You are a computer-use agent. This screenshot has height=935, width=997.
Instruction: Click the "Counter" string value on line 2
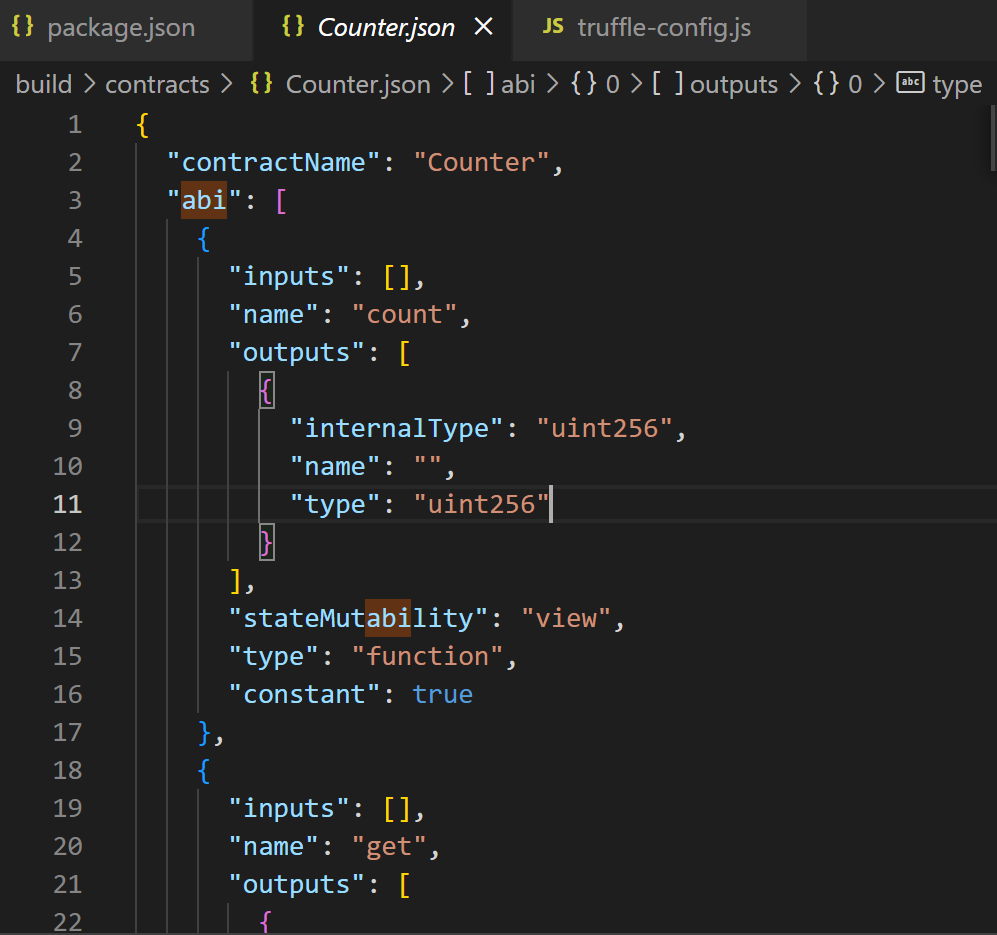click(x=481, y=163)
